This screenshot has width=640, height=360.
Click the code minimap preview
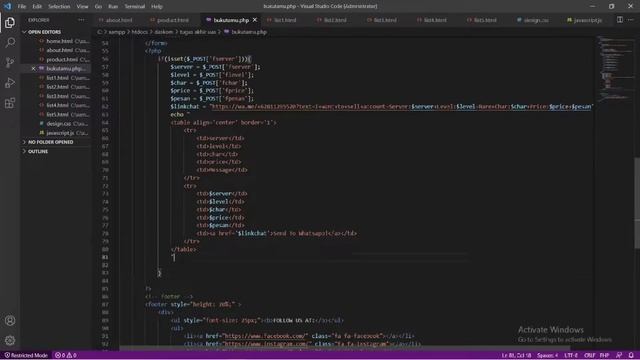[x=615, y=69]
